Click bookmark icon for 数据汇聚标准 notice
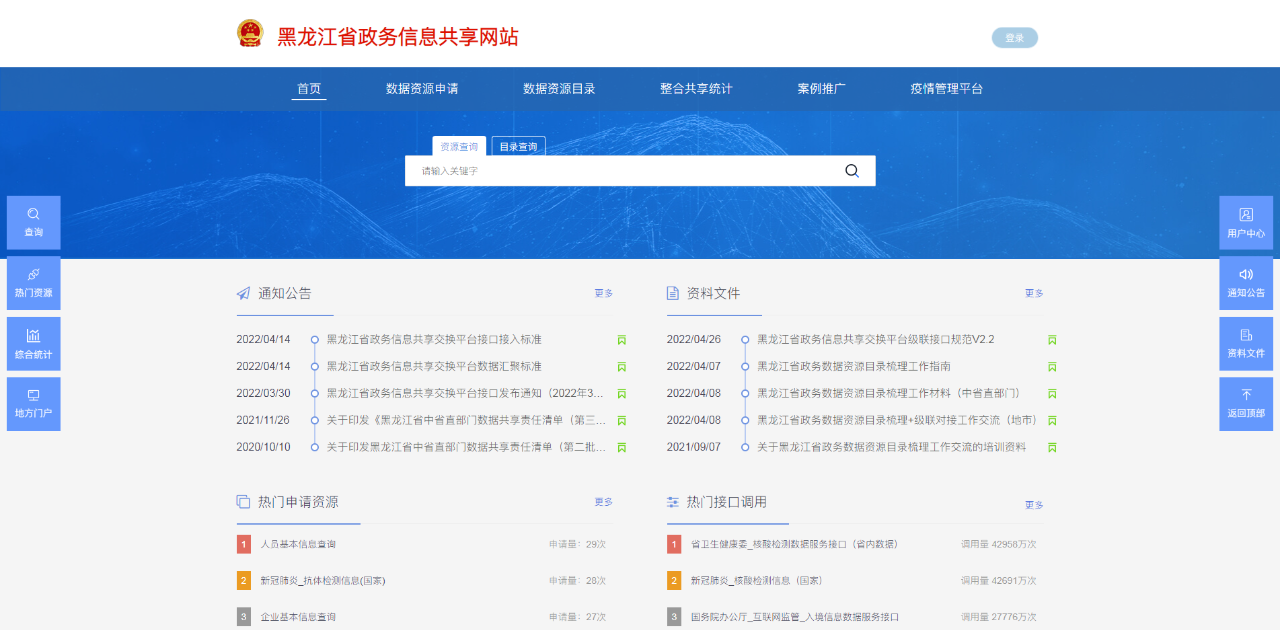The width and height of the screenshot is (1280, 630). click(x=621, y=367)
